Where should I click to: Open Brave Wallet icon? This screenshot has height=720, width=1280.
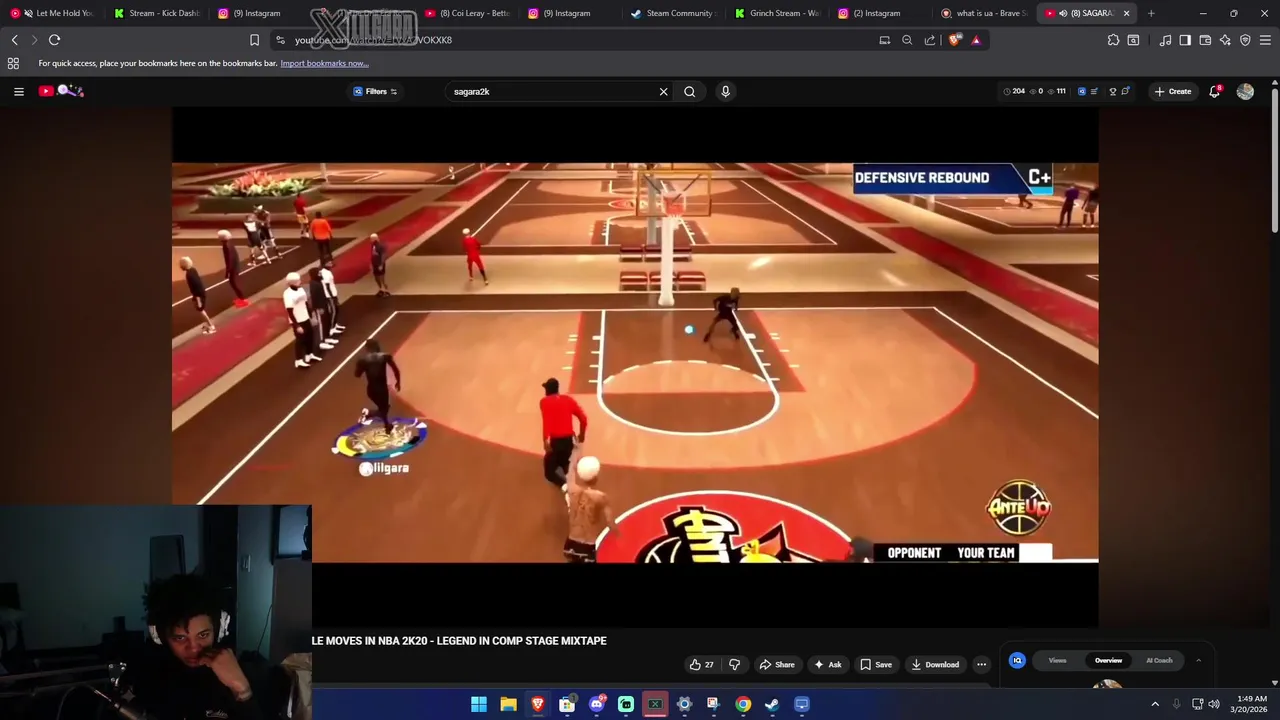pyautogui.click(x=1205, y=40)
